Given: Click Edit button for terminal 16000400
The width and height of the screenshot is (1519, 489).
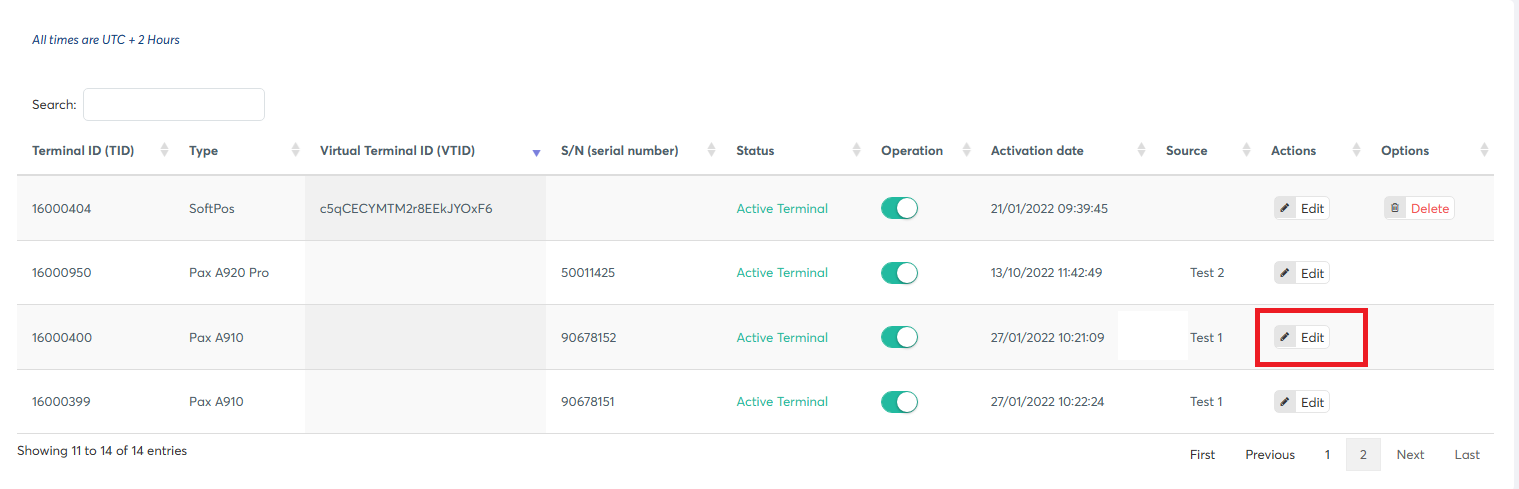Looking at the screenshot, I should (x=1302, y=338).
